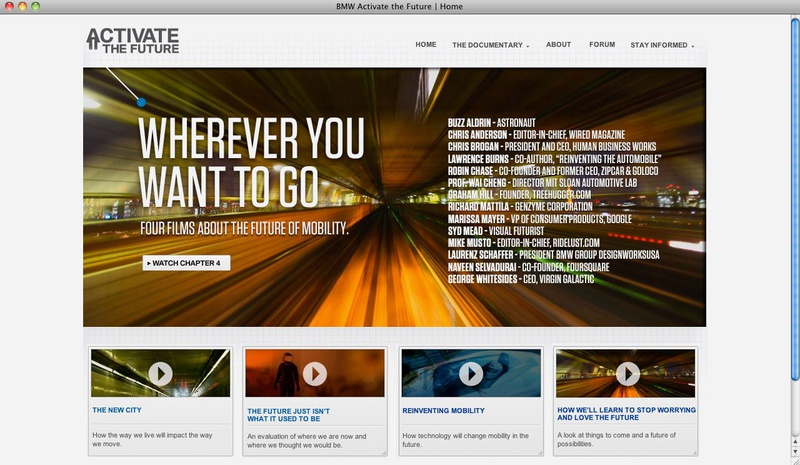Open the Reinventing Mobility title link

(x=443, y=410)
